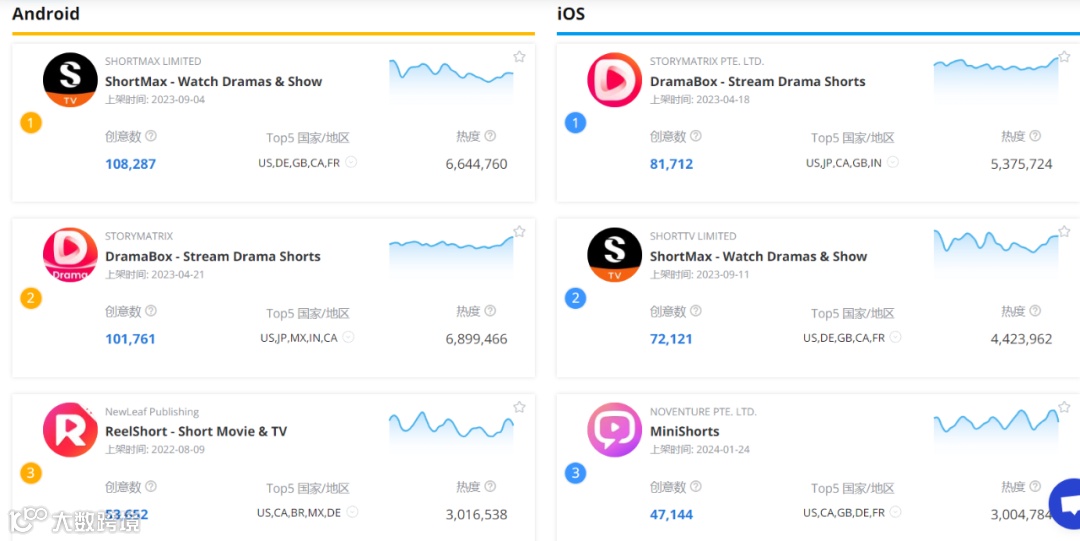Switch to the iOS ranking header

[571, 14]
